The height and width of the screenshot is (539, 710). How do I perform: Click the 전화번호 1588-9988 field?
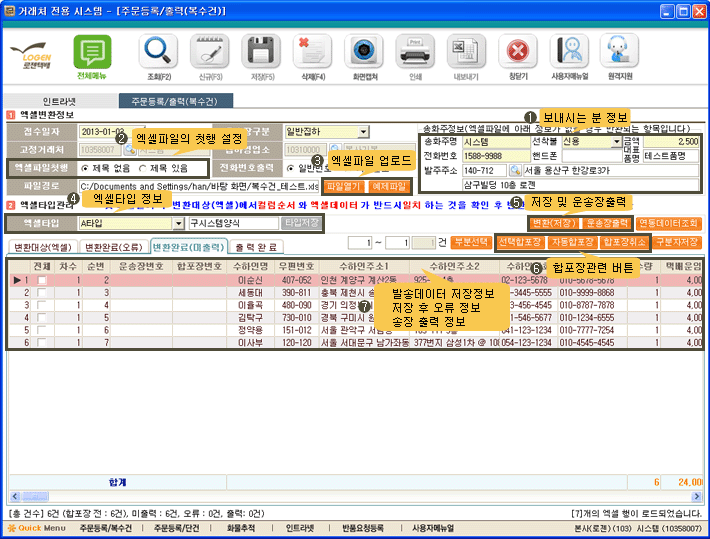496,156
